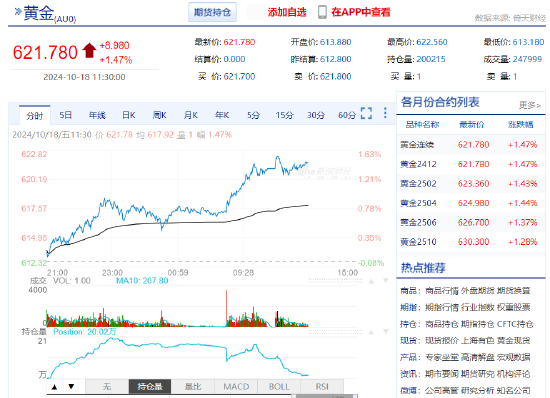550x398 pixels.
Task: Click the CFTC持仓 link
Action: (x=516, y=324)
